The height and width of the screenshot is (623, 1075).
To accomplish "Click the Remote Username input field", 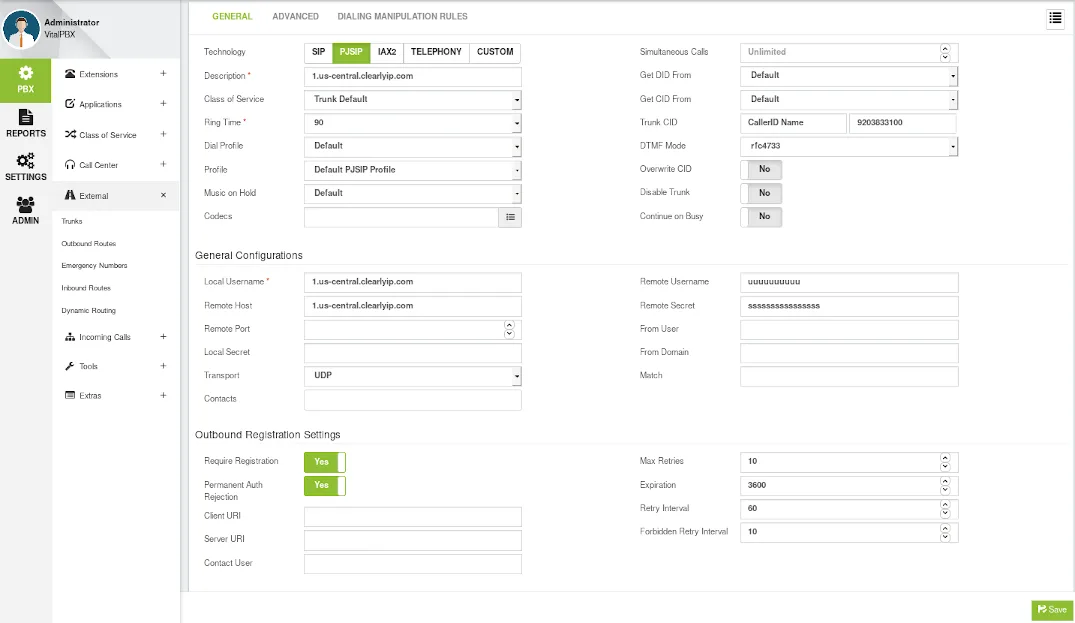I will [x=849, y=282].
